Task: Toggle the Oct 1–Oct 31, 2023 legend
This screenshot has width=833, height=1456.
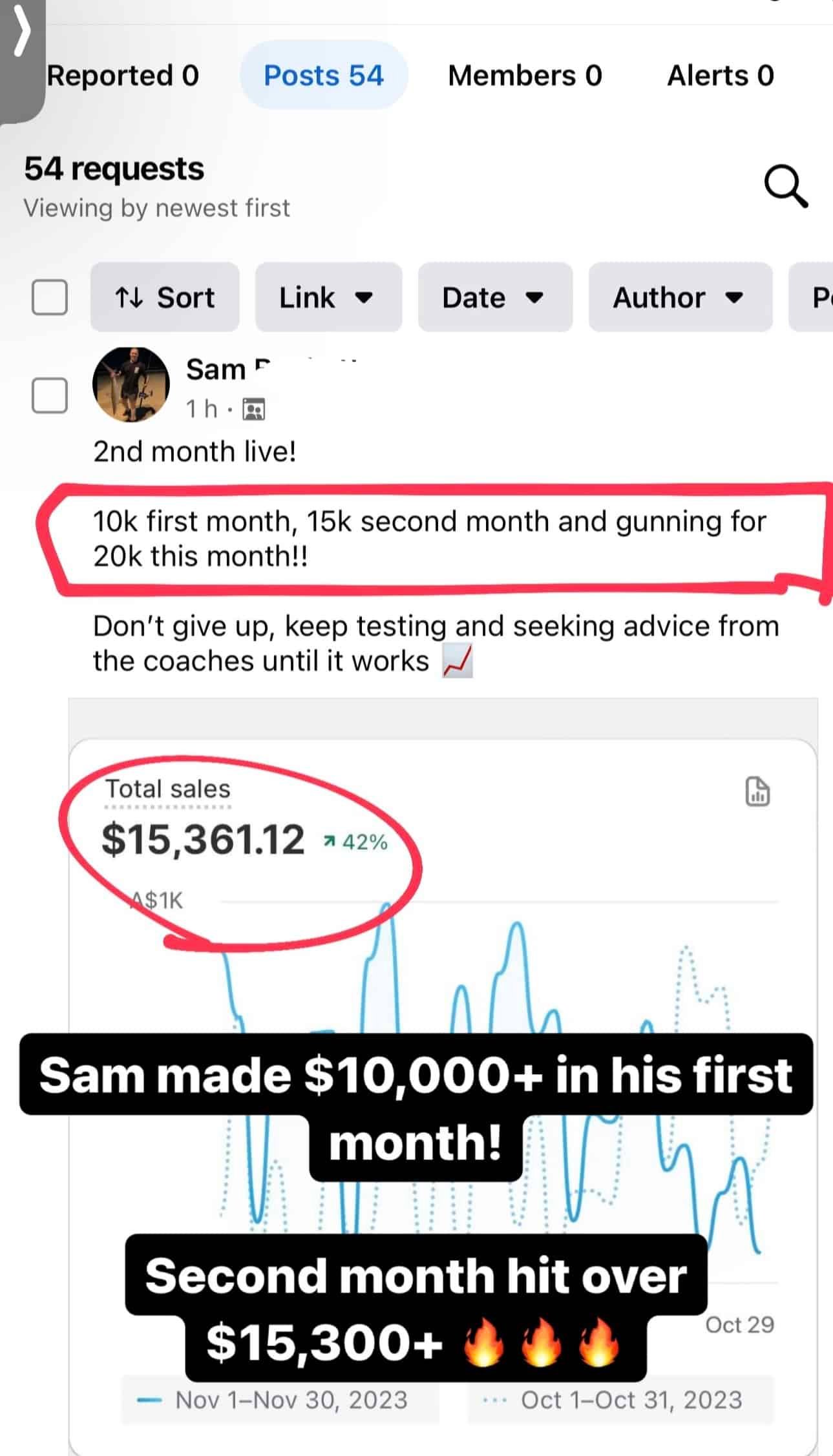Action: 620,1400
